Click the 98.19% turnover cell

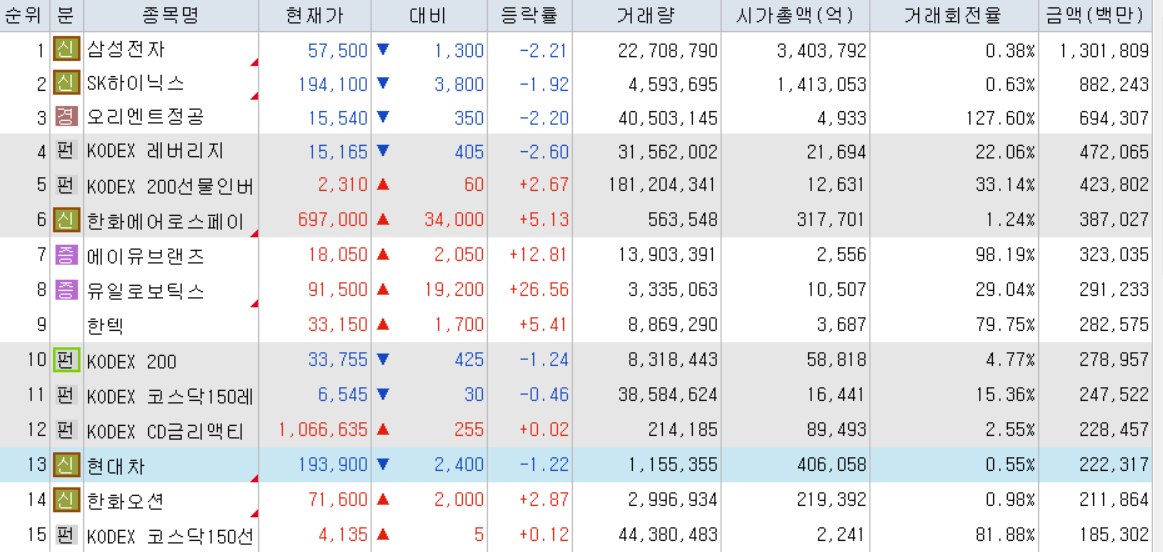[x=1005, y=256]
